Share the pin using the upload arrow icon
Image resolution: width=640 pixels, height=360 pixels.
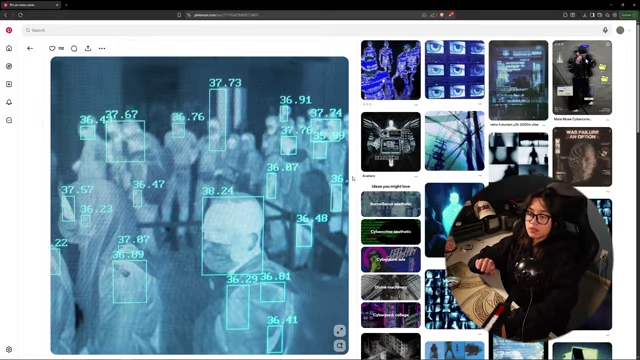88,48
